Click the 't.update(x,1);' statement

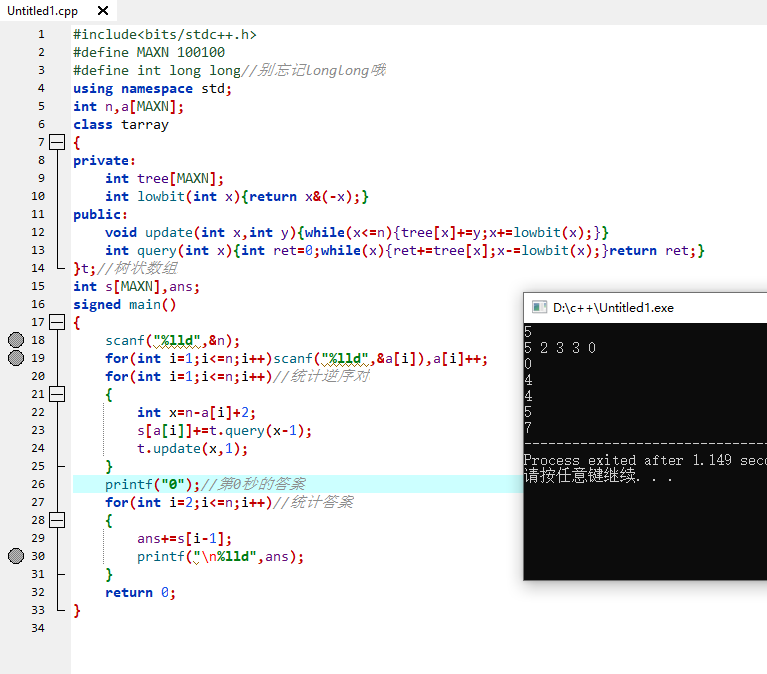(192, 449)
